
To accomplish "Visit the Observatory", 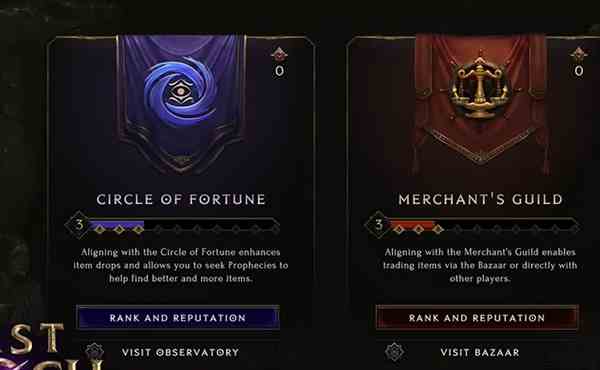I will tap(180, 352).
